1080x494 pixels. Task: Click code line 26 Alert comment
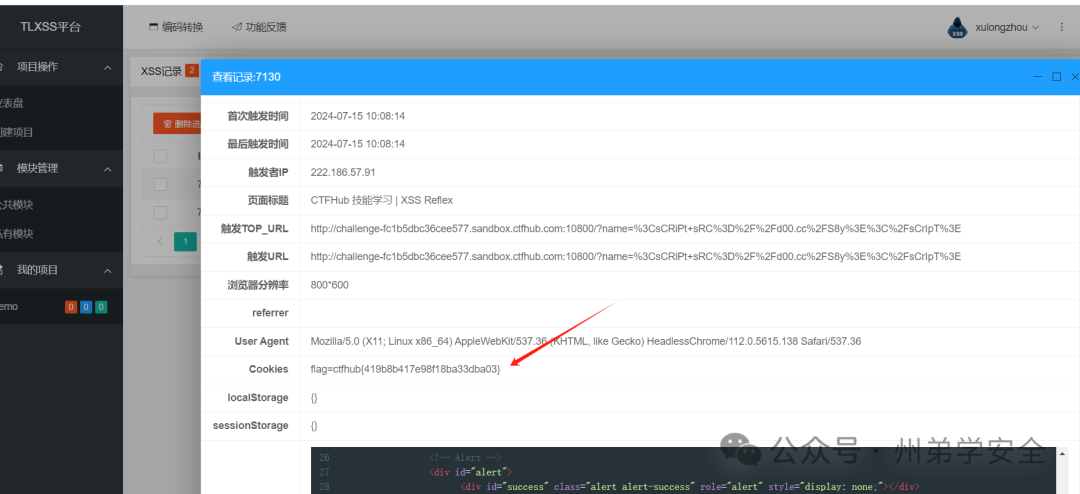(x=465, y=457)
